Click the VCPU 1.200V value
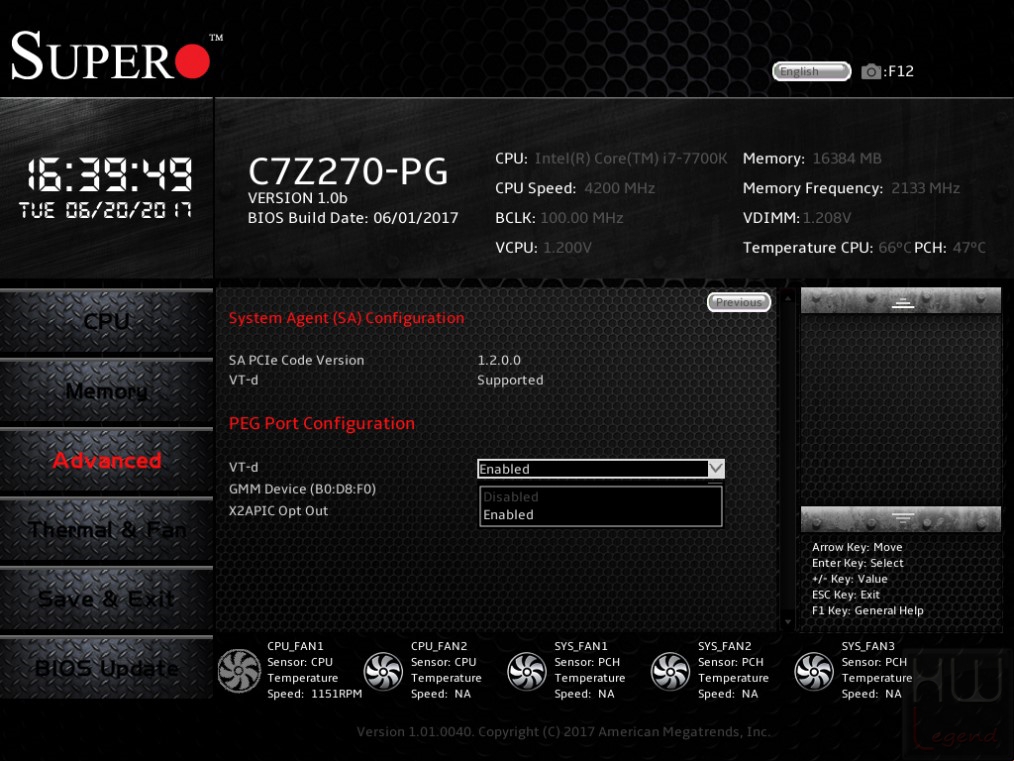1014x761 pixels. (567, 248)
